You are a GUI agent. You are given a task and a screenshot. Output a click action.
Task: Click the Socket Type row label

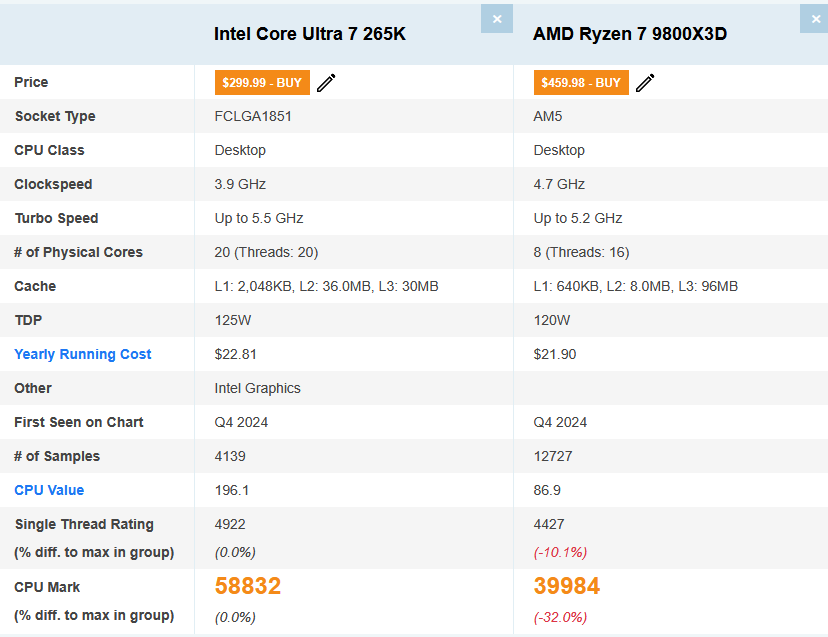pyautogui.click(x=55, y=116)
